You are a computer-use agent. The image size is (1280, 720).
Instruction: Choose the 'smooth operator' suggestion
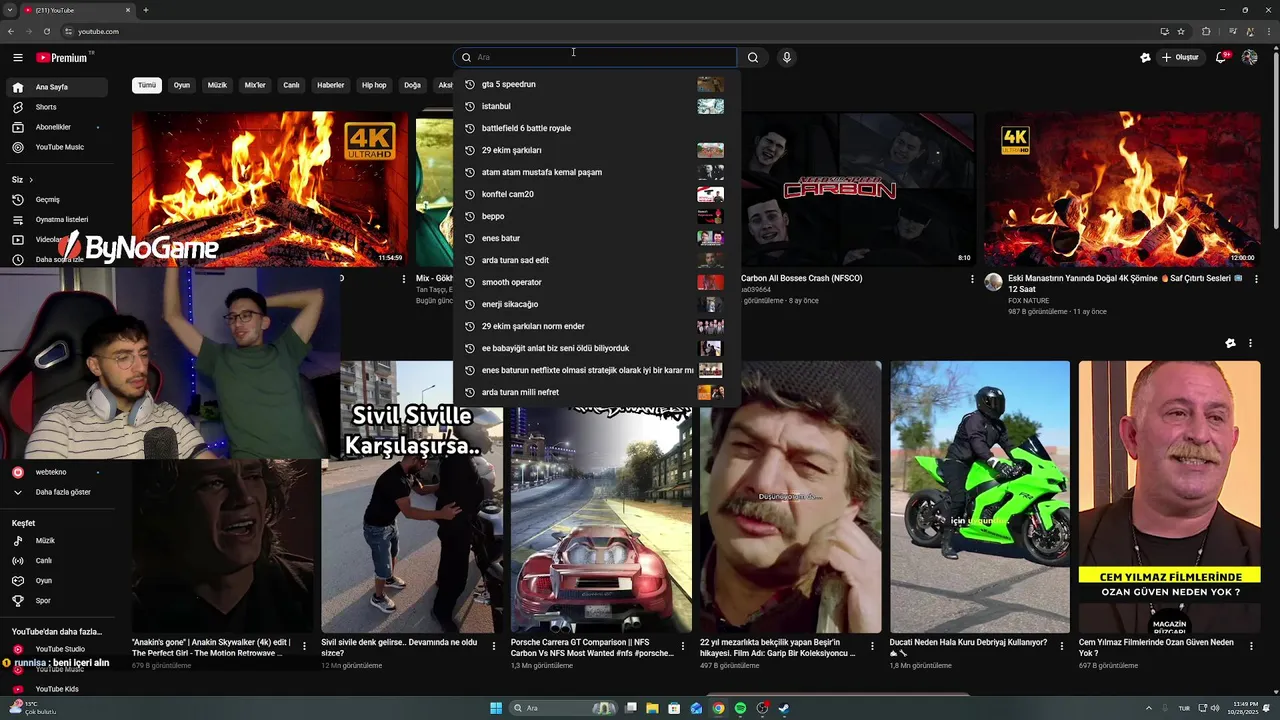click(597, 282)
